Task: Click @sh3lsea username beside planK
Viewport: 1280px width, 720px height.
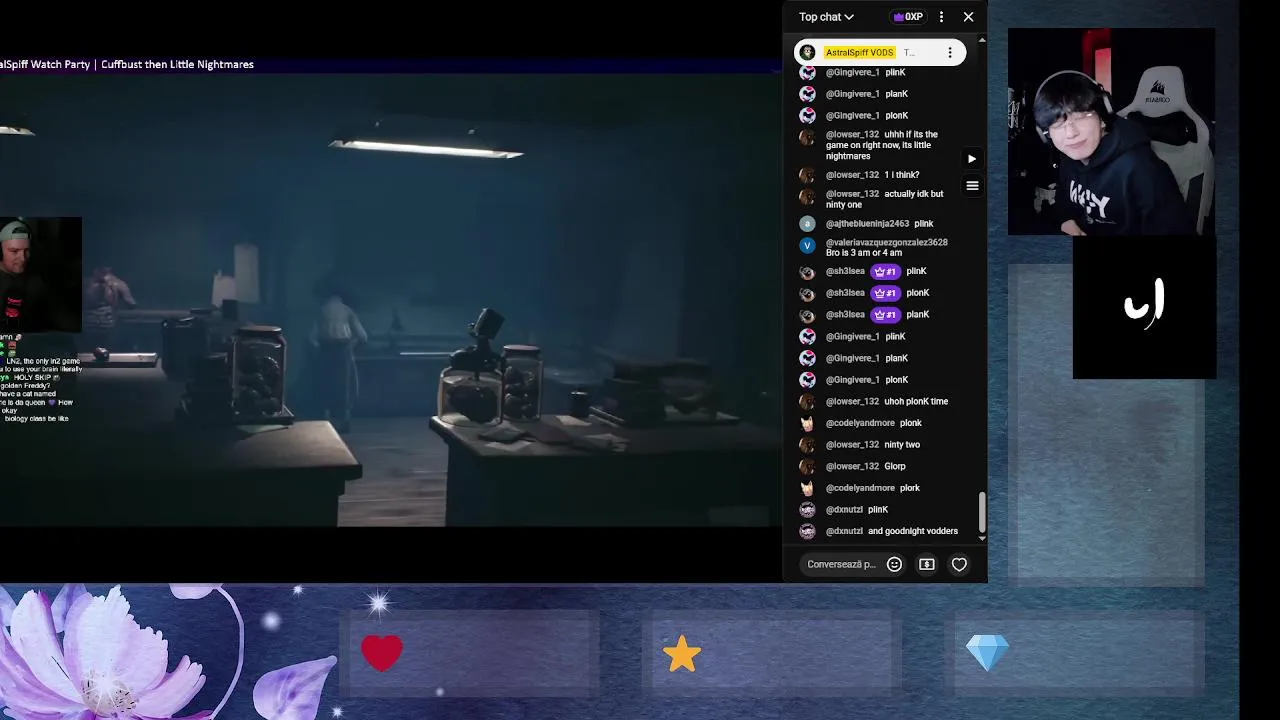Action: [x=845, y=315]
